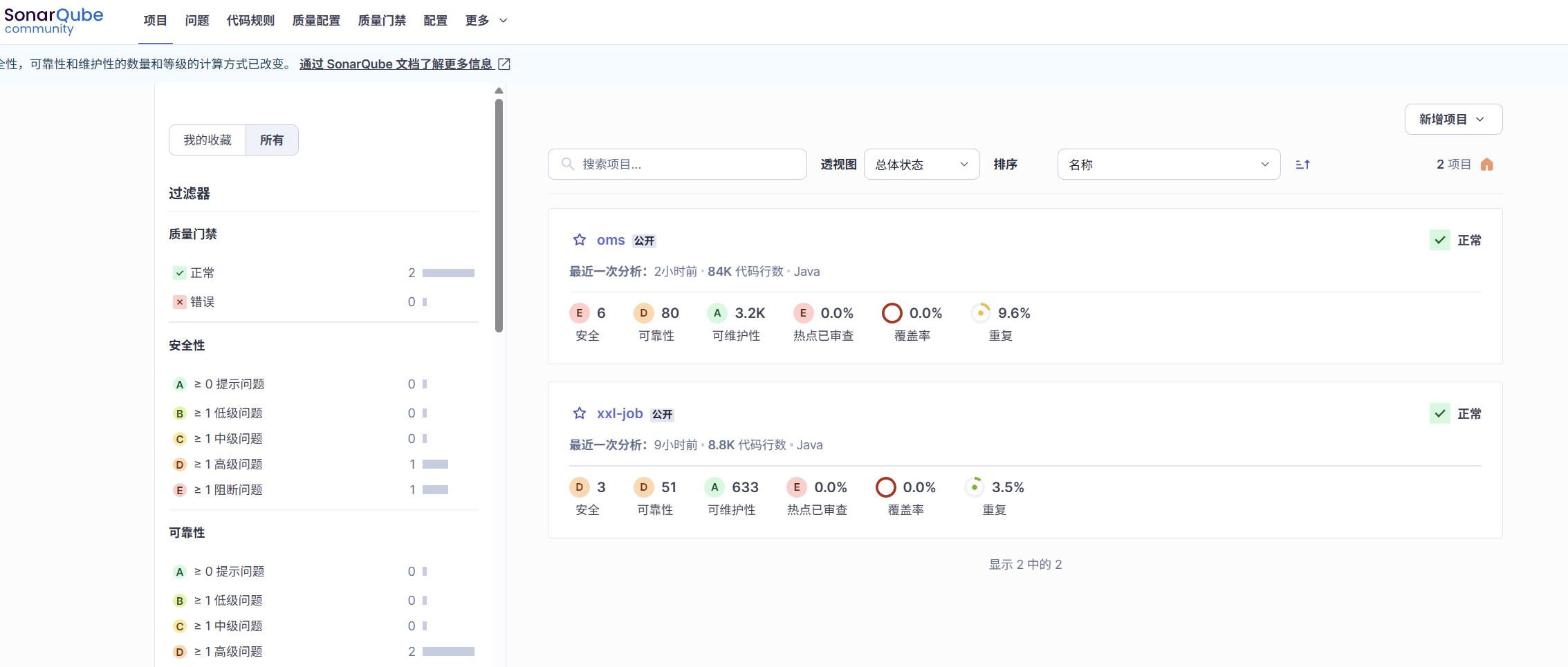Open the 质量门禁 navigation tab
The height and width of the screenshot is (667, 1568).
tap(382, 21)
